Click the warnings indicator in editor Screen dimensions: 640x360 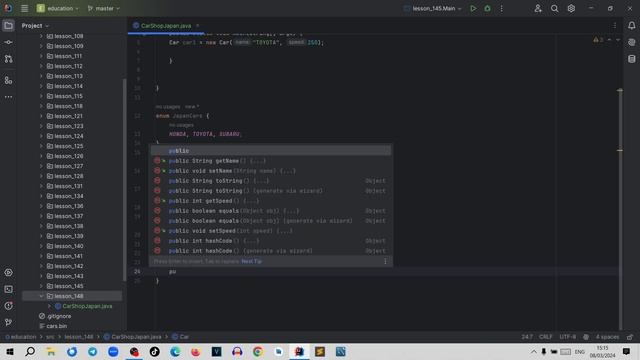point(598,40)
